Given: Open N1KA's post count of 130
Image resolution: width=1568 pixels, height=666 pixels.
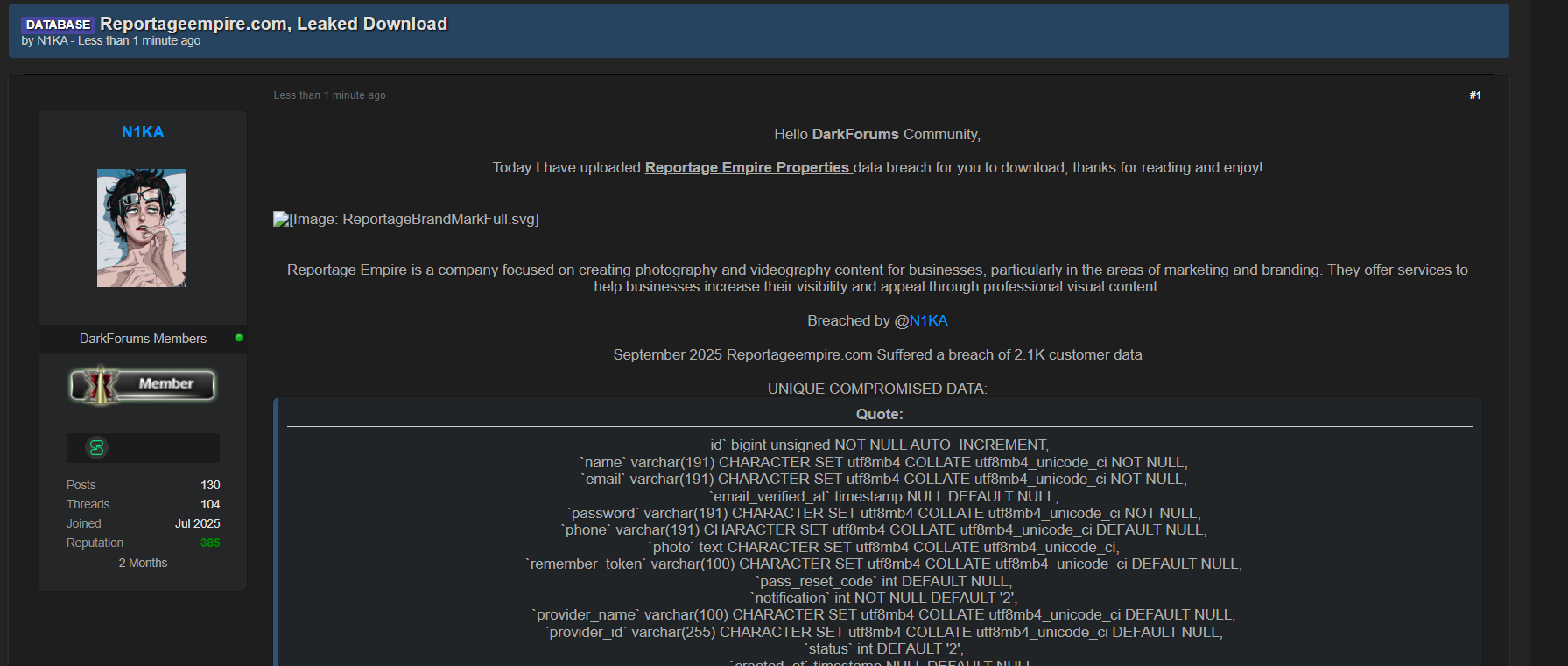Looking at the screenshot, I should click(x=210, y=485).
